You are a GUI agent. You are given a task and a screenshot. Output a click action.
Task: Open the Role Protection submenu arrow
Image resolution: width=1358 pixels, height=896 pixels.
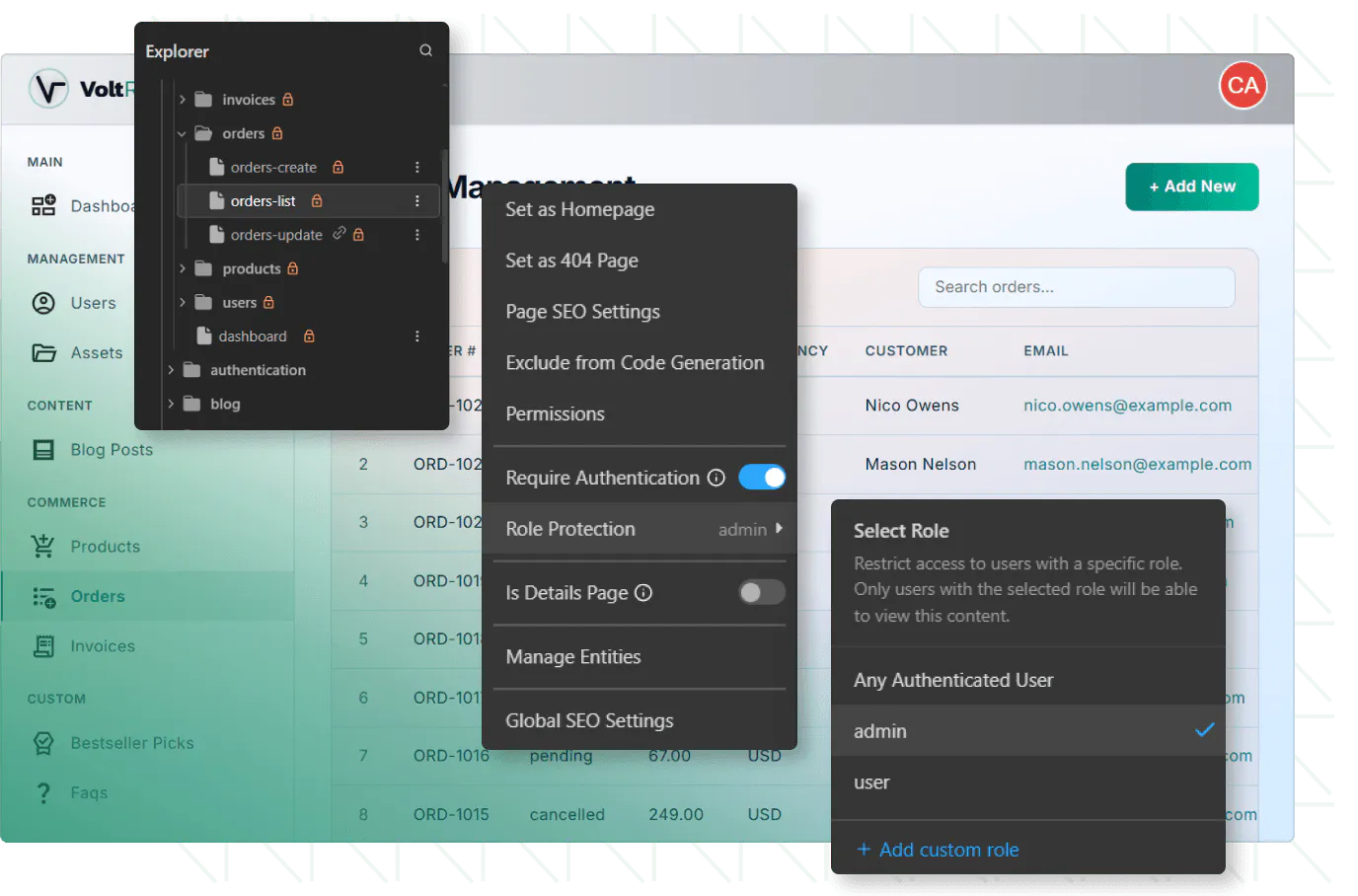pyautogui.click(x=779, y=528)
